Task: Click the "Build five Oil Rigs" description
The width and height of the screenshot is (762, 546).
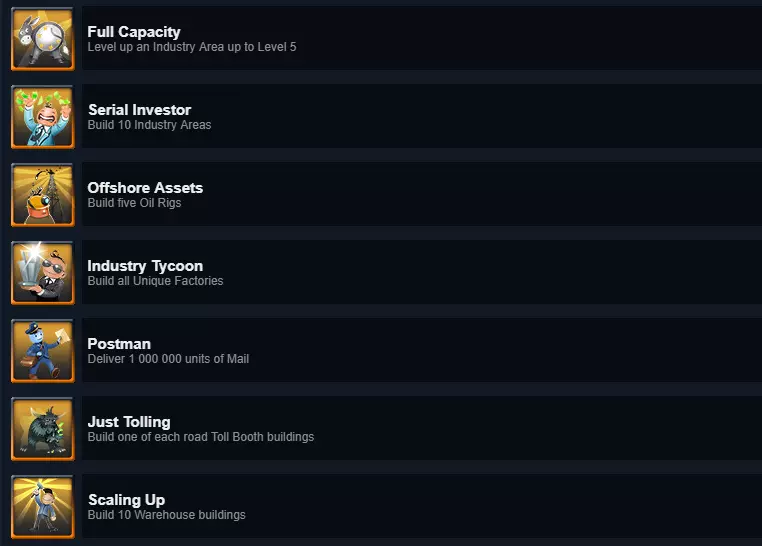Action: (134, 203)
